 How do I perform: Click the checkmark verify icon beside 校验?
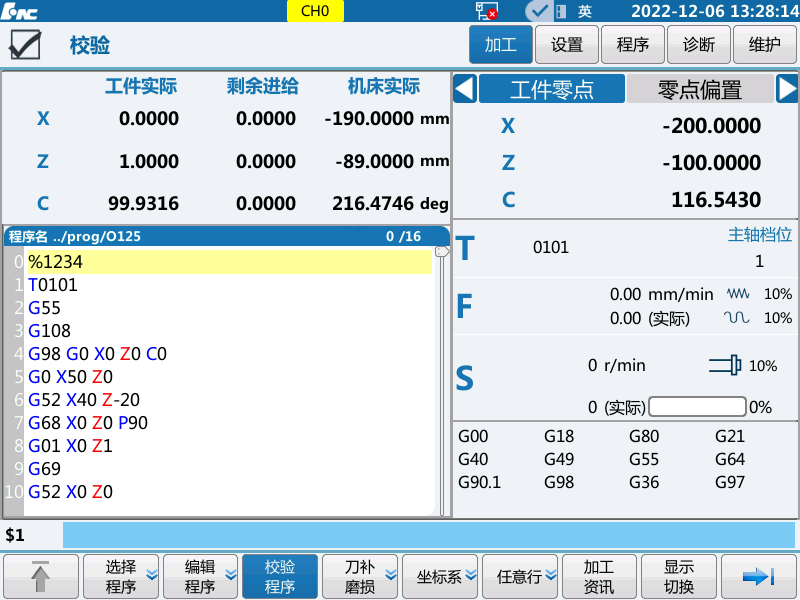25,46
